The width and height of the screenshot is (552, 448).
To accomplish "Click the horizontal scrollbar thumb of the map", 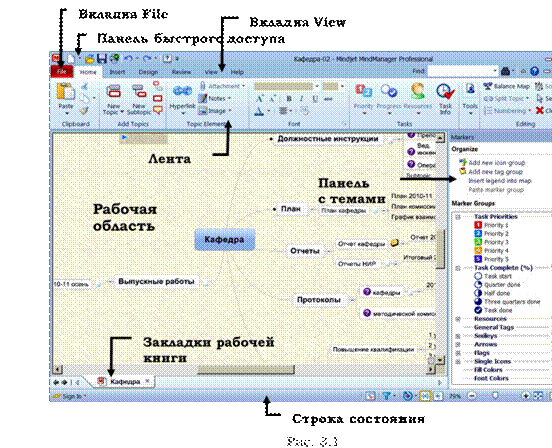I will click(246, 370).
